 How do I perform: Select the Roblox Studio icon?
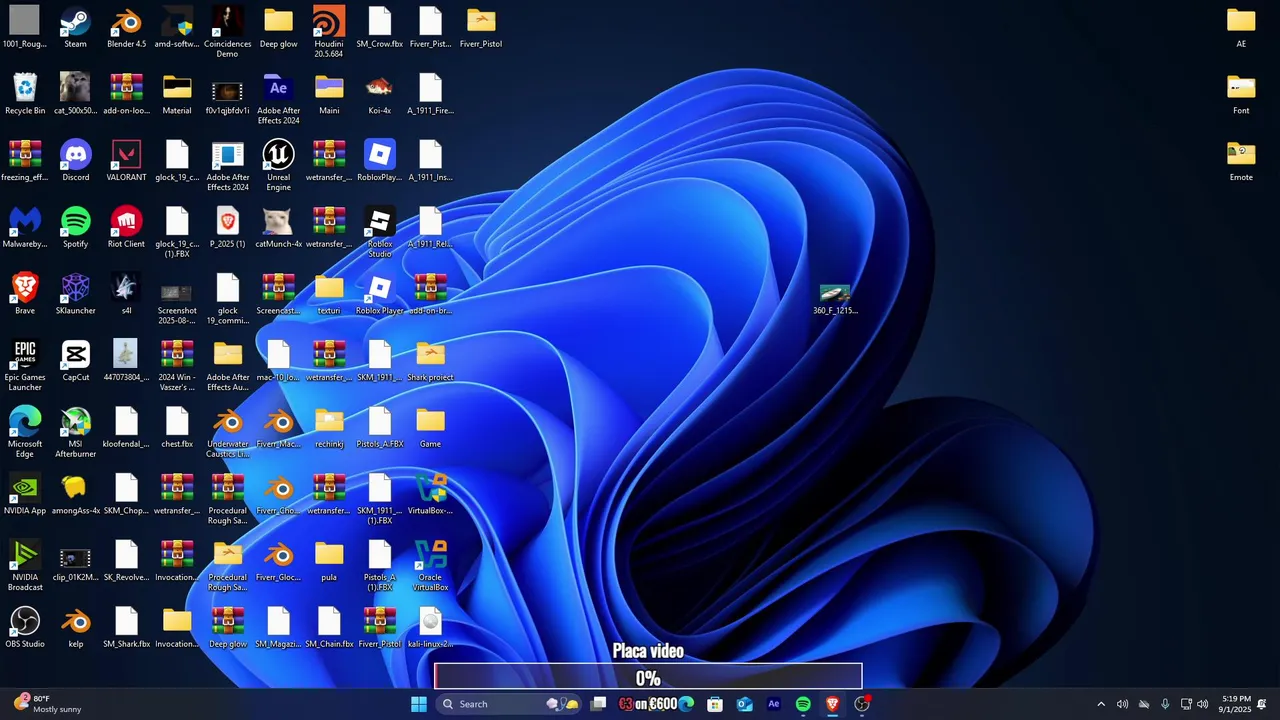click(380, 232)
